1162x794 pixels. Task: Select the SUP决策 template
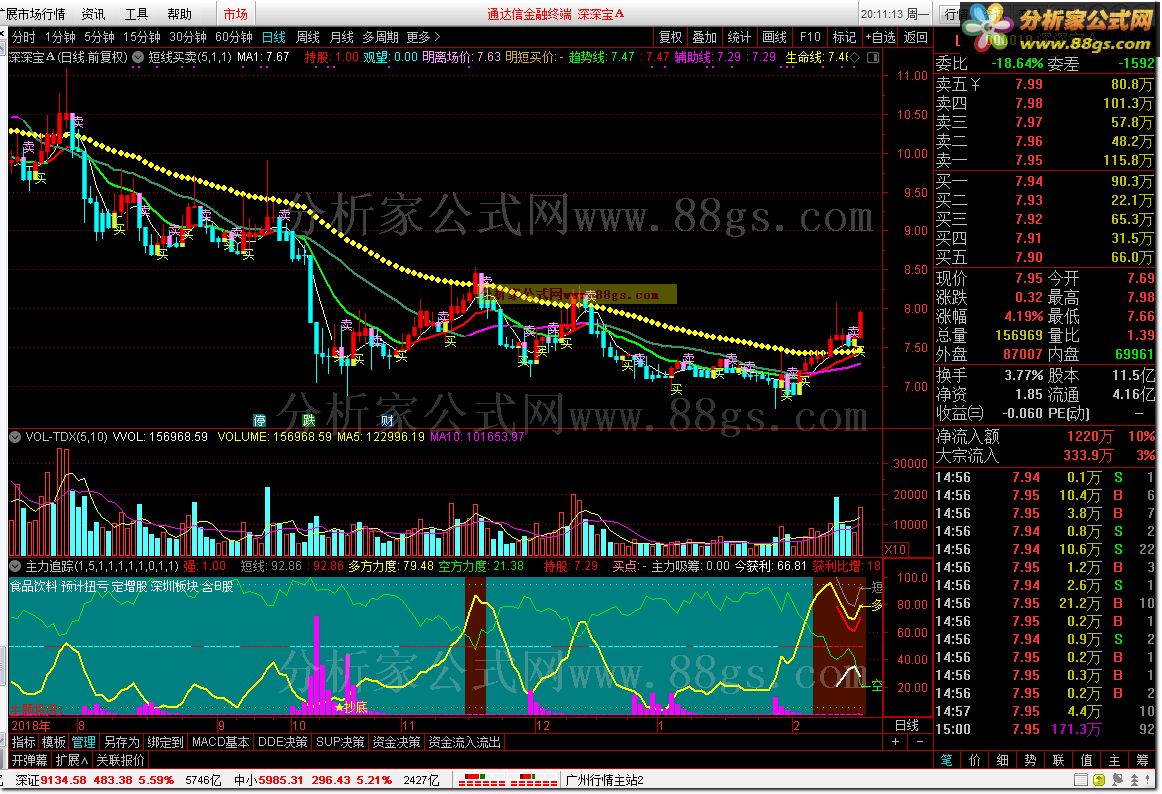340,742
